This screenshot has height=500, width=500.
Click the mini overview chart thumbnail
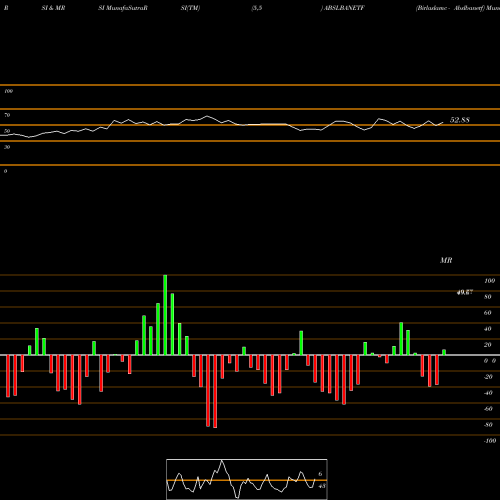tap(247, 479)
